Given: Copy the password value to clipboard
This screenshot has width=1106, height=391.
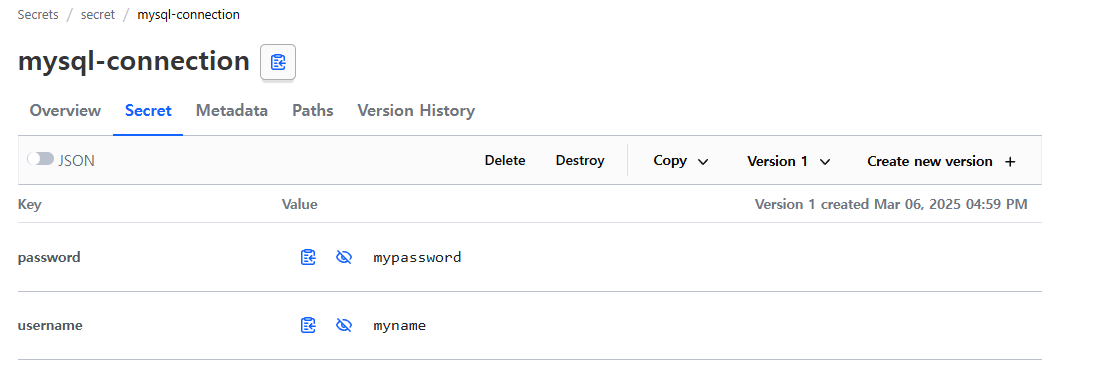Looking at the screenshot, I should click(308, 258).
